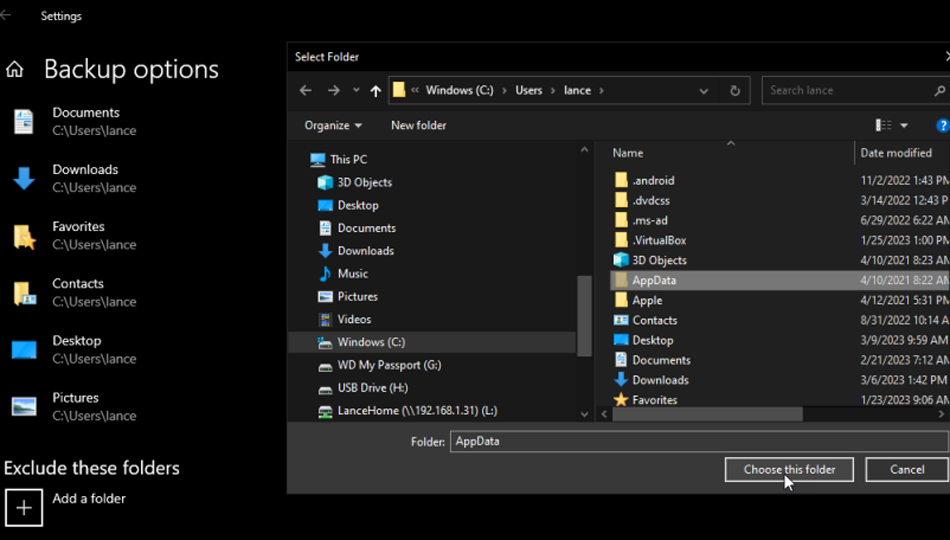The width and height of the screenshot is (950, 540).
Task: Click the Cancel button
Action: pos(906,469)
